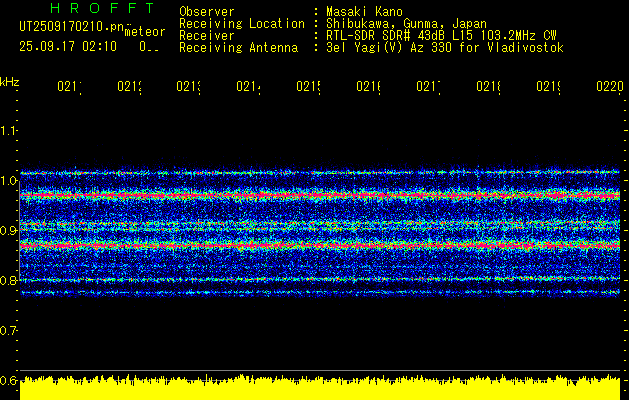The image size is (629, 400).
Task: Select the file name UT2509170210.pn
Action: click(x=72, y=27)
